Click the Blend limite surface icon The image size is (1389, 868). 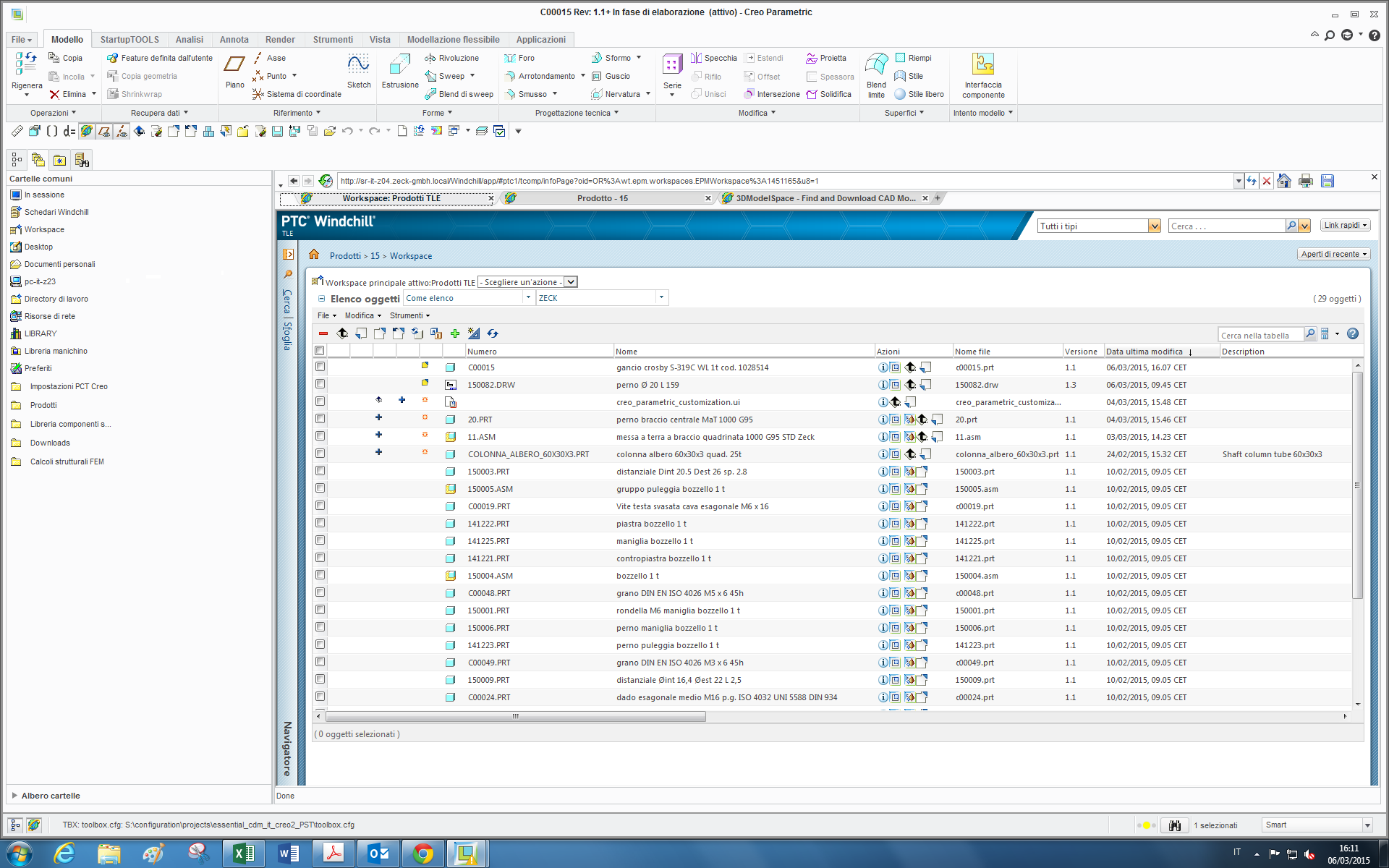876,66
